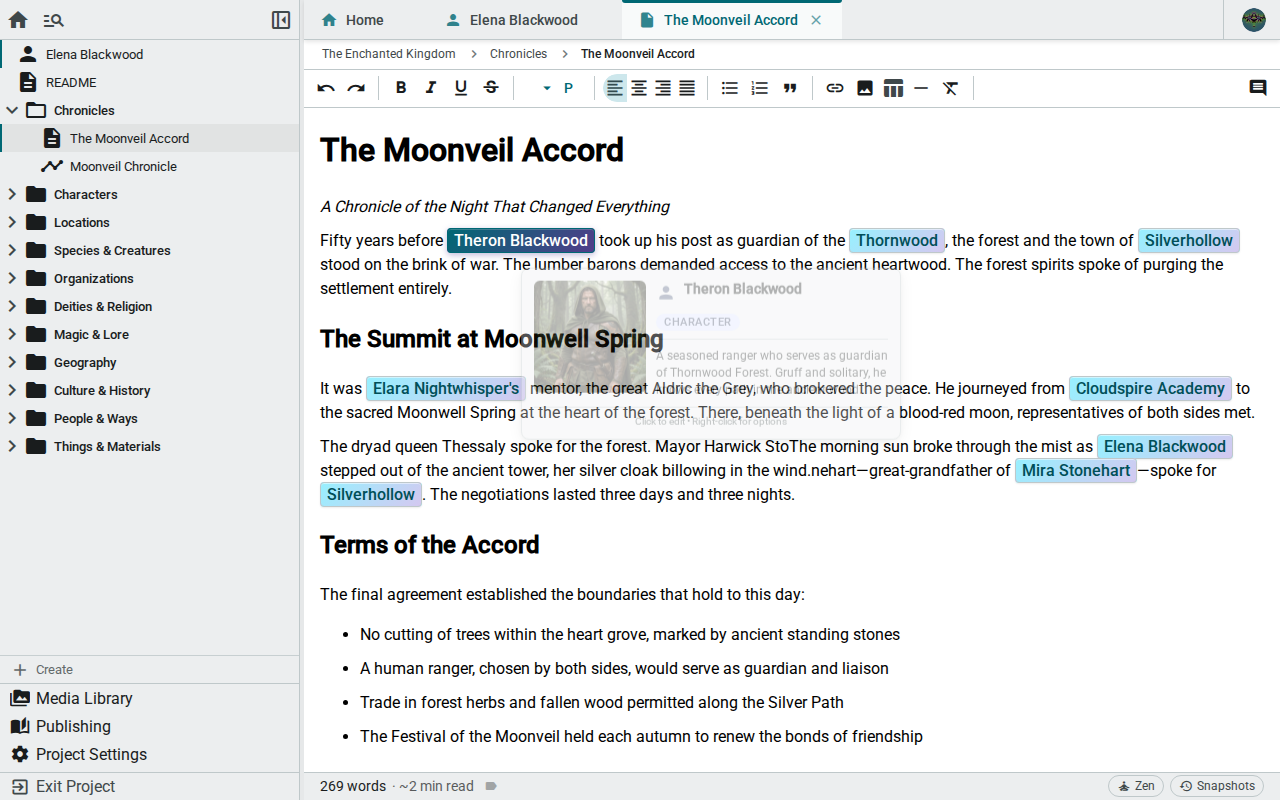
Task: Click the Theron Blackwood portrait thumbnail
Action: click(x=590, y=336)
